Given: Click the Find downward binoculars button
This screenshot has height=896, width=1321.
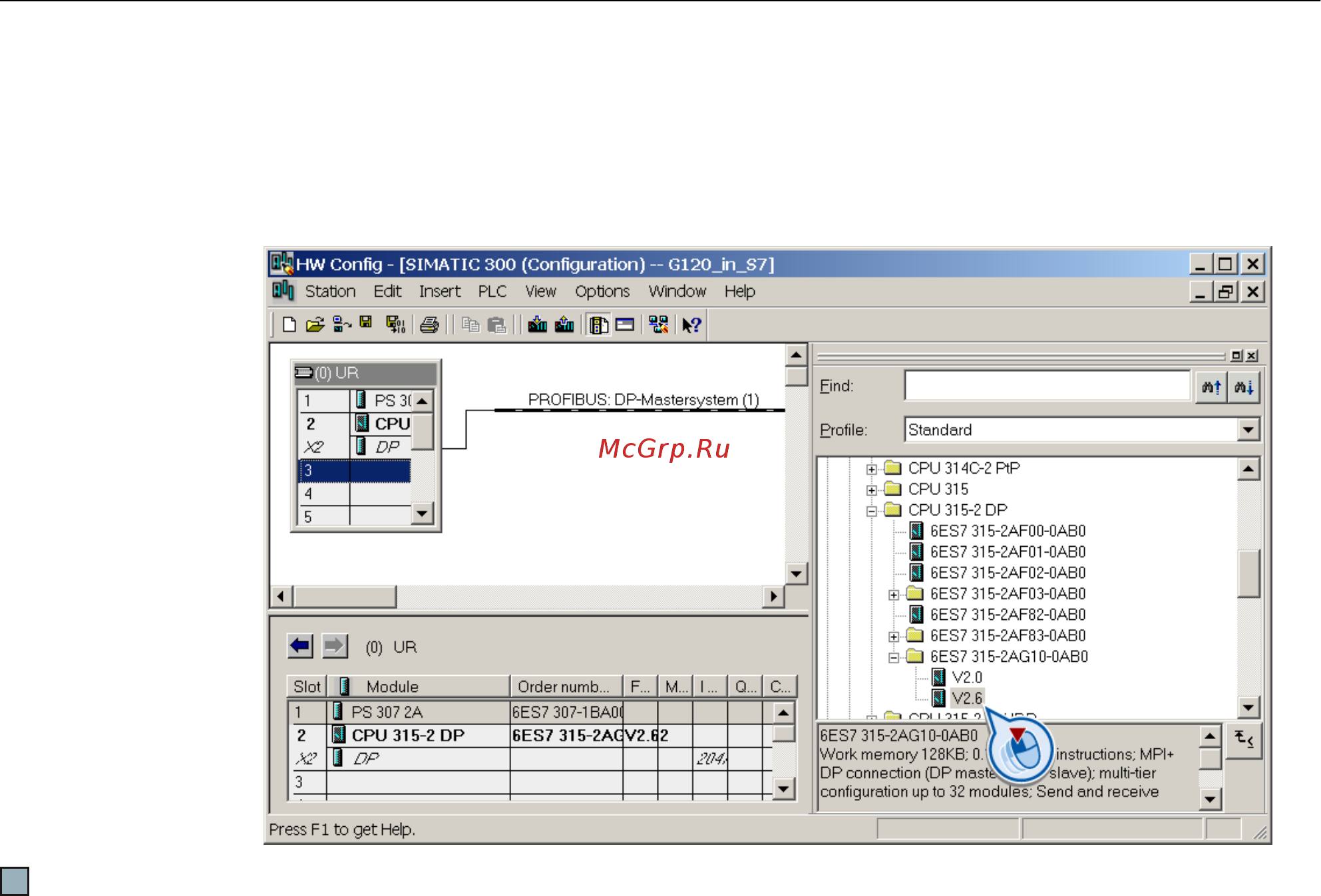Looking at the screenshot, I should coord(1244,386).
